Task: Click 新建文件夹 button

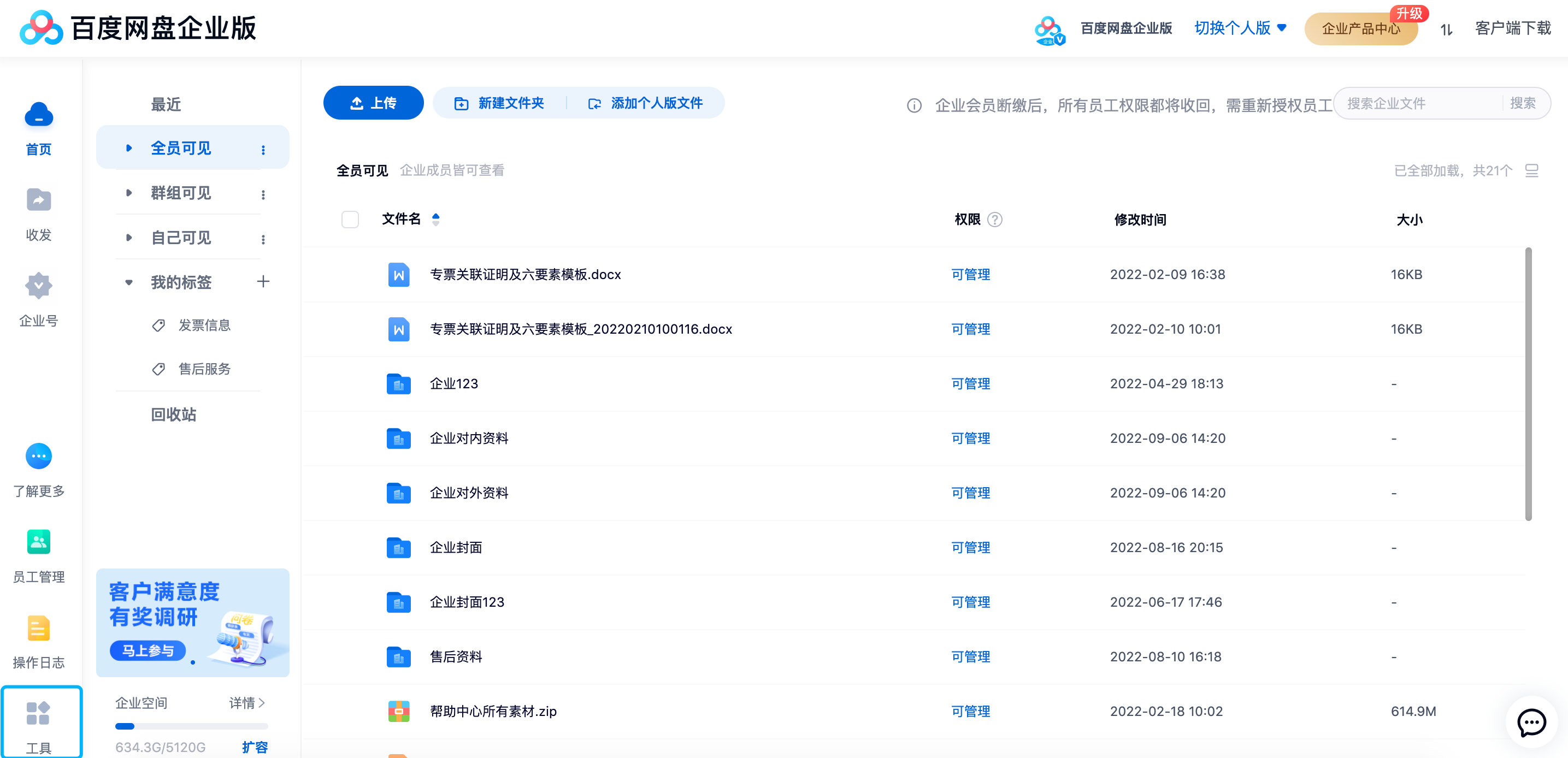Action: (x=500, y=103)
